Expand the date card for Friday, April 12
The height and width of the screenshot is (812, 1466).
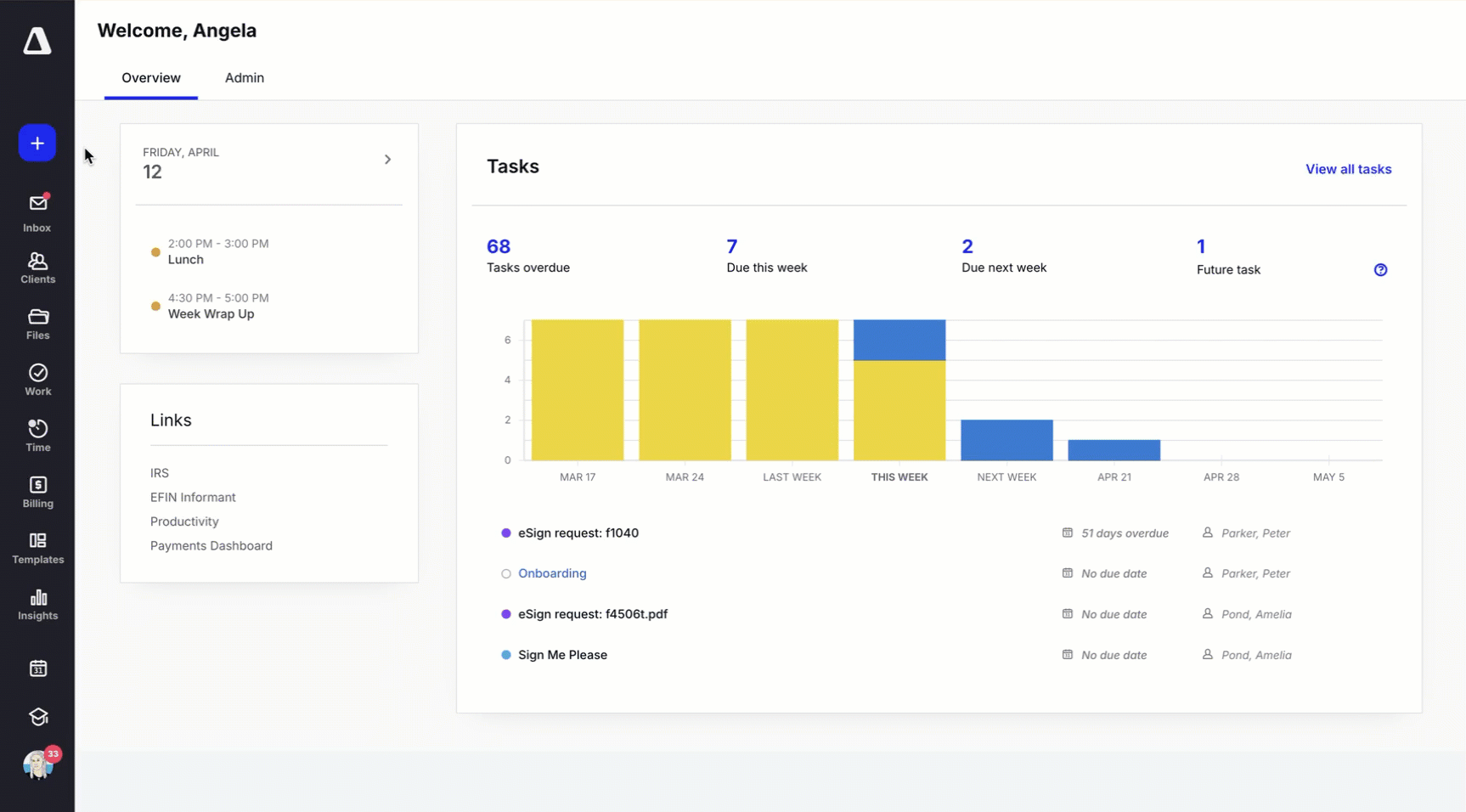388,159
